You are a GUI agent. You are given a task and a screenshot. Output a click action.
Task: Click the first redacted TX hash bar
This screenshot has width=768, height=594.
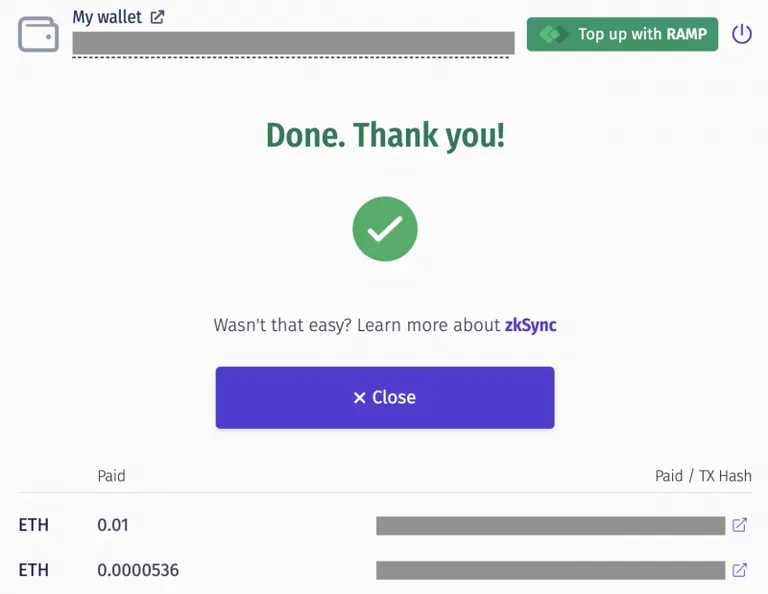coord(551,525)
